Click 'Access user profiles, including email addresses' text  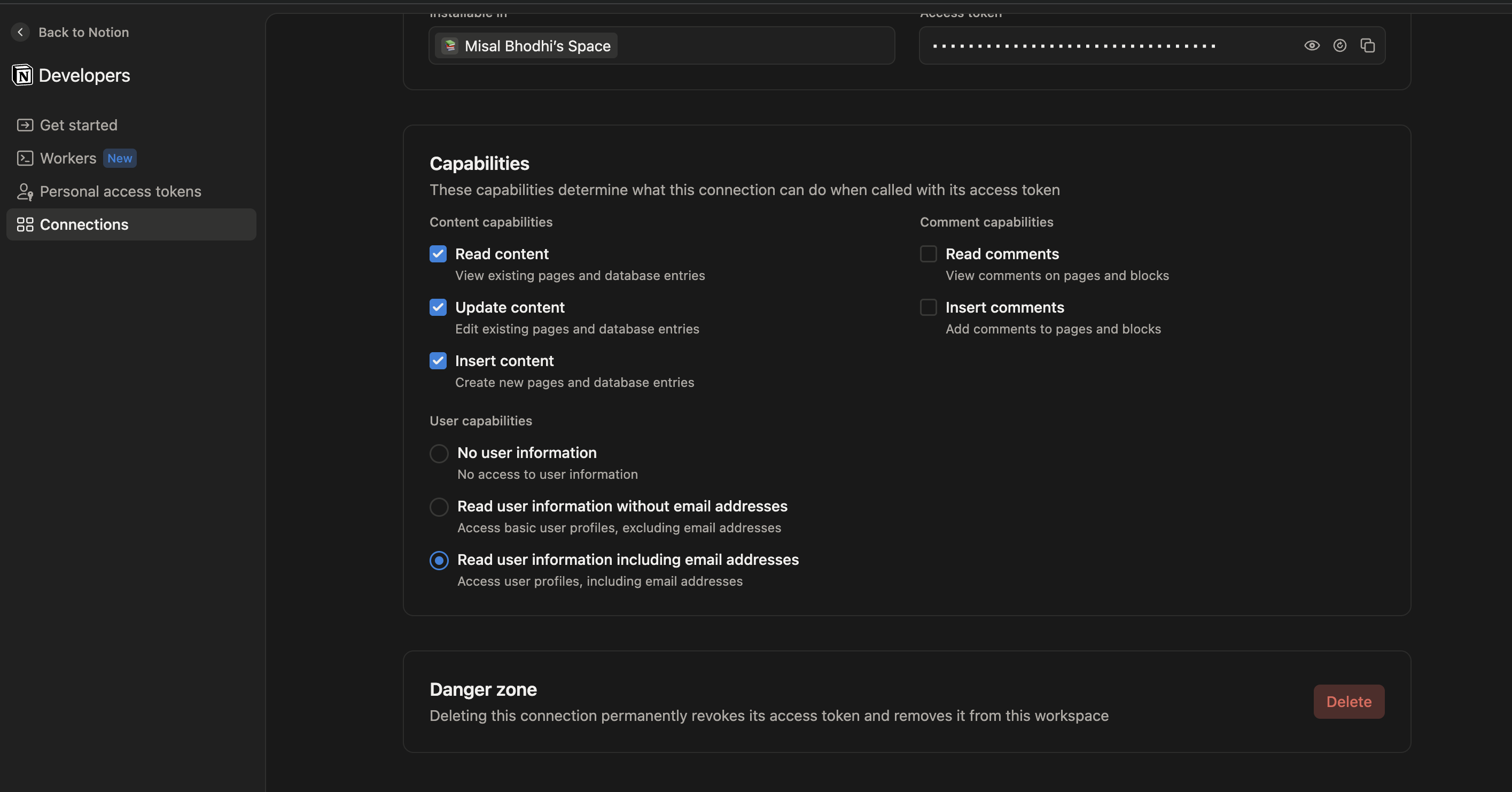coord(600,581)
